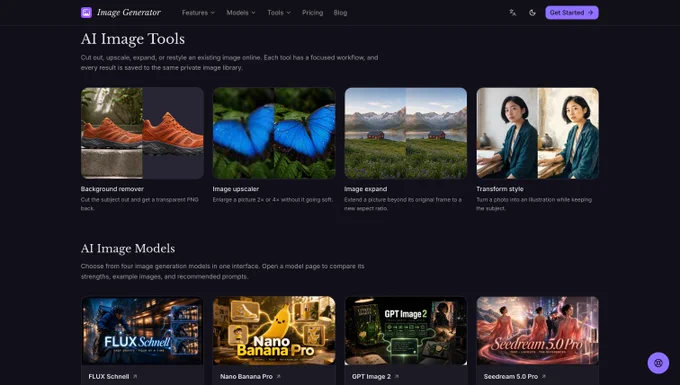Go to the Pricing page

312,13
